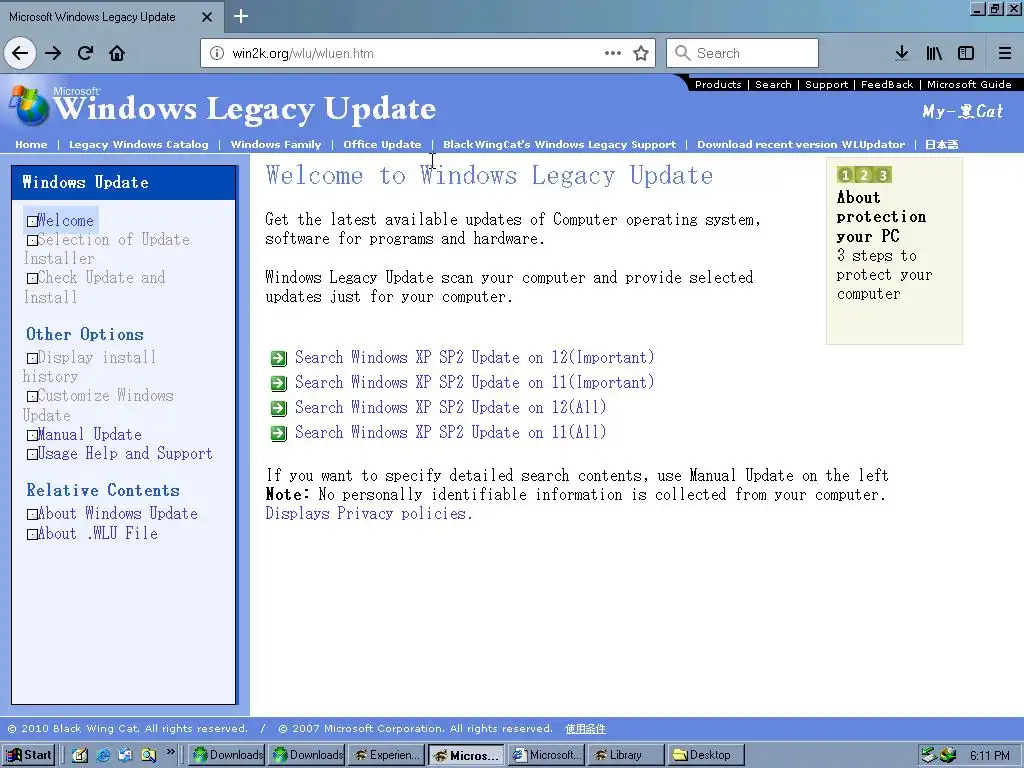
Task: Open About protection your PC link
Action: tap(881, 217)
